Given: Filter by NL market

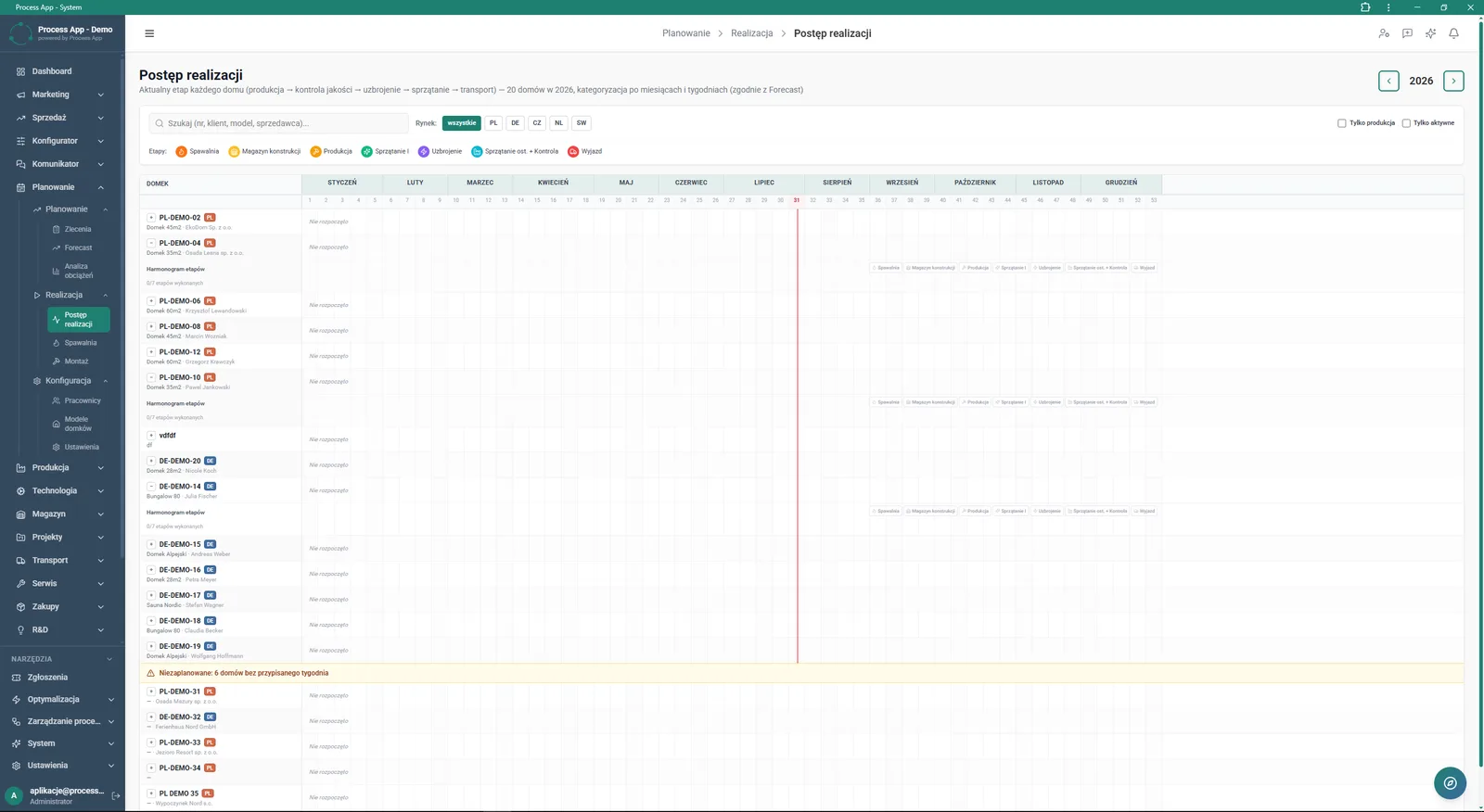Looking at the screenshot, I should coord(558,122).
